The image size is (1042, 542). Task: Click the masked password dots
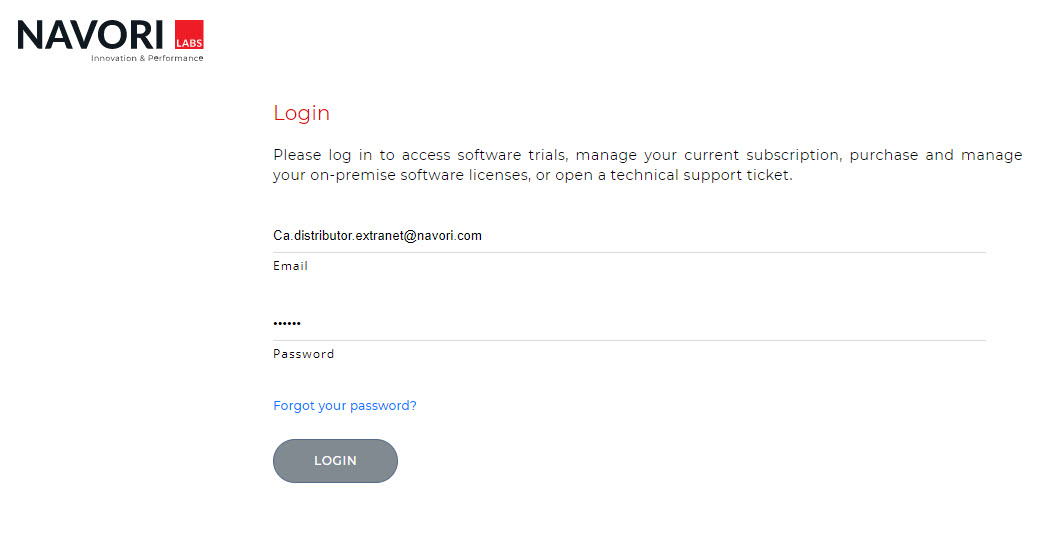(x=287, y=324)
